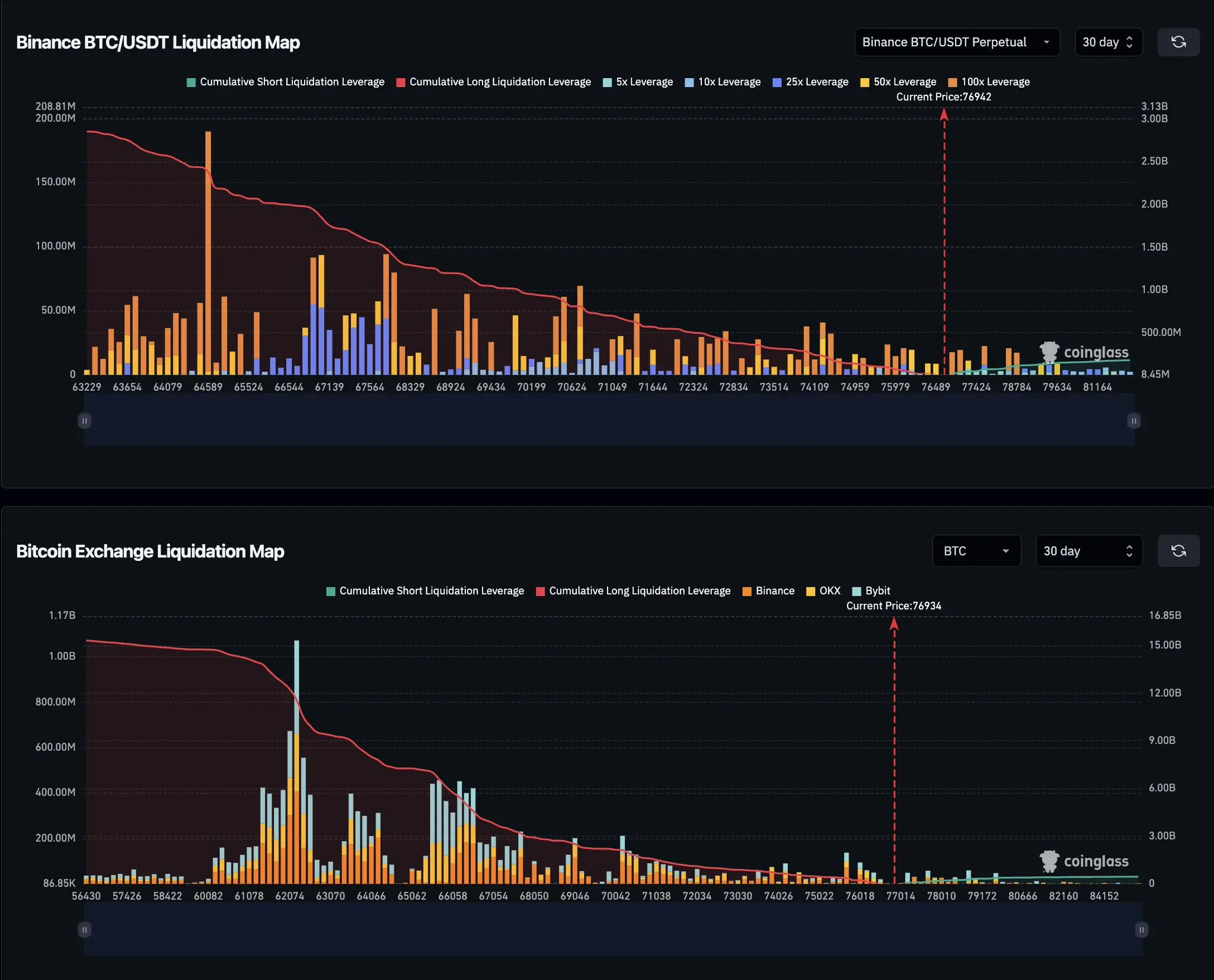Click the Bitcoin Exchange Liquidation Map title
This screenshot has height=980, width=1214.
pos(150,551)
